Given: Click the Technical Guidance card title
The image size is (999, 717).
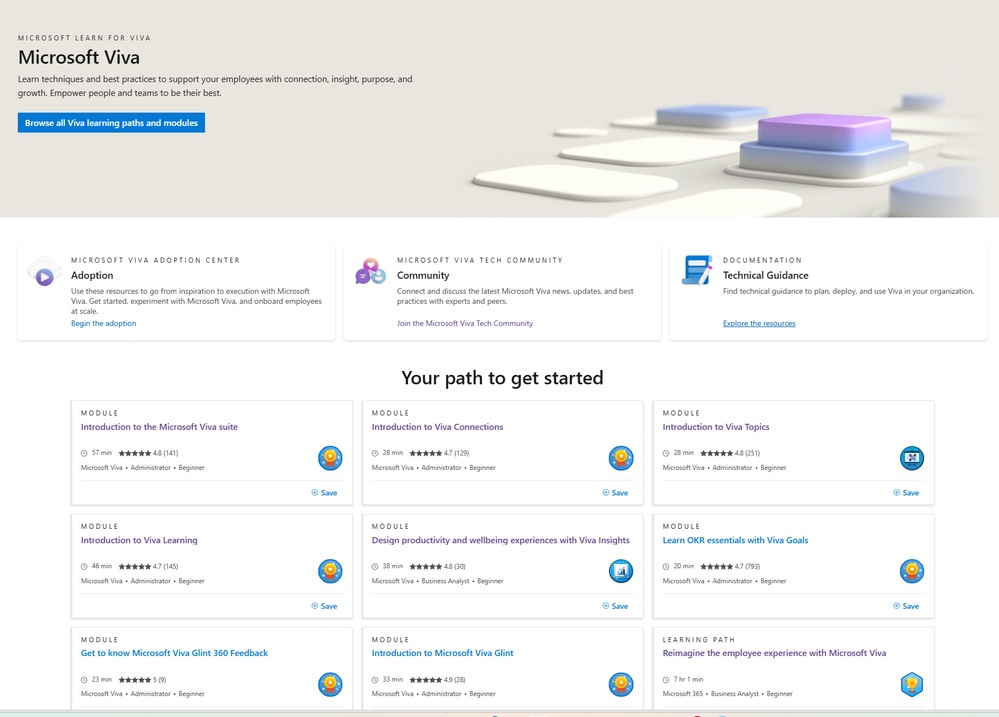Looking at the screenshot, I should tap(765, 275).
